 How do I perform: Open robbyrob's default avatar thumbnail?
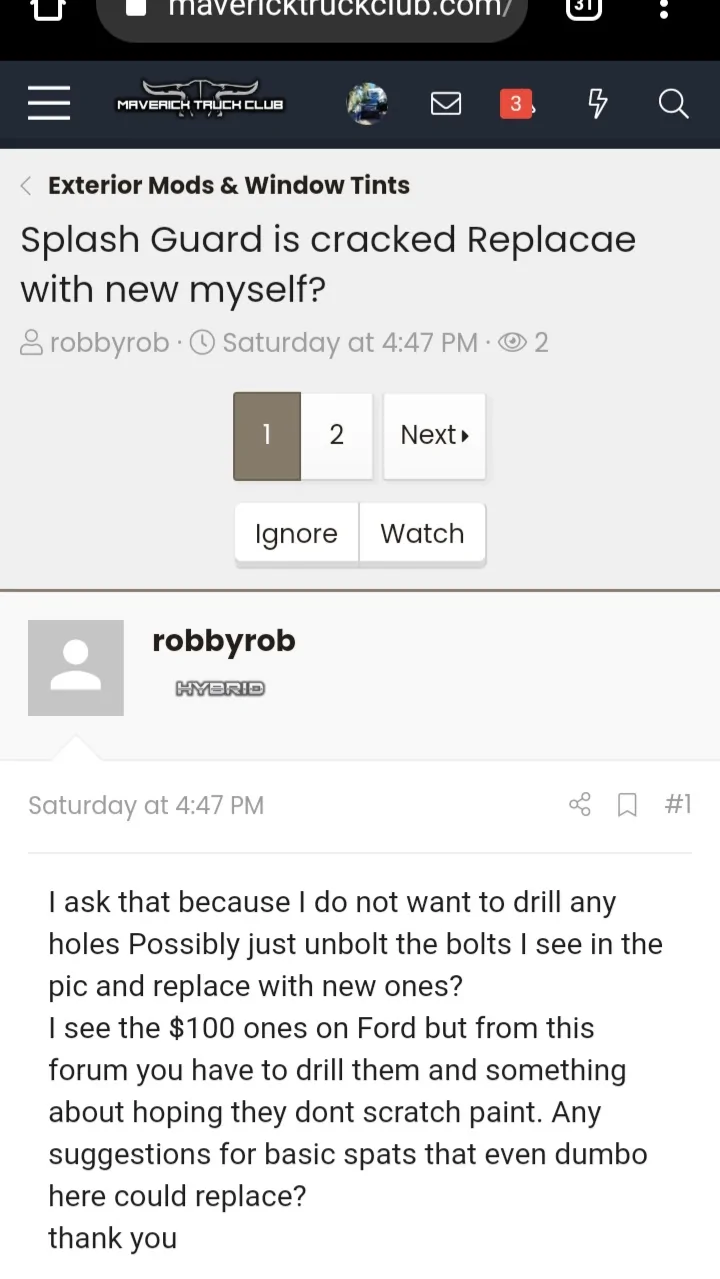tap(76, 667)
